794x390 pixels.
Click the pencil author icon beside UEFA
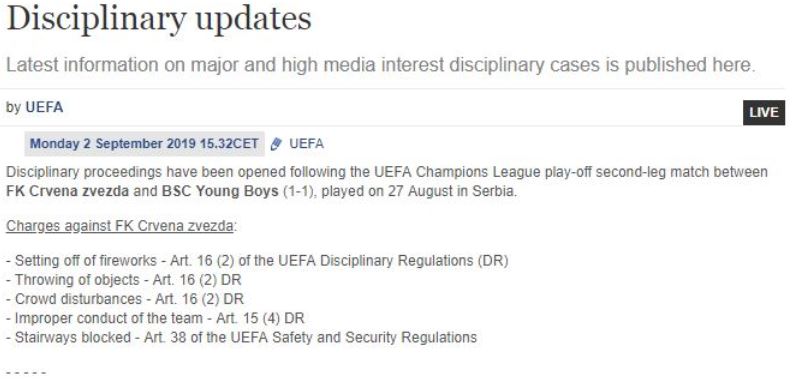point(276,144)
